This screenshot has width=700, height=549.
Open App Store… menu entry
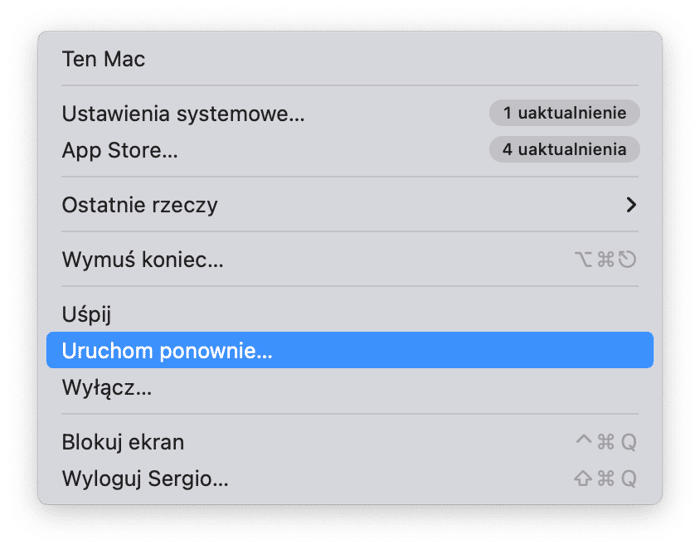click(120, 150)
